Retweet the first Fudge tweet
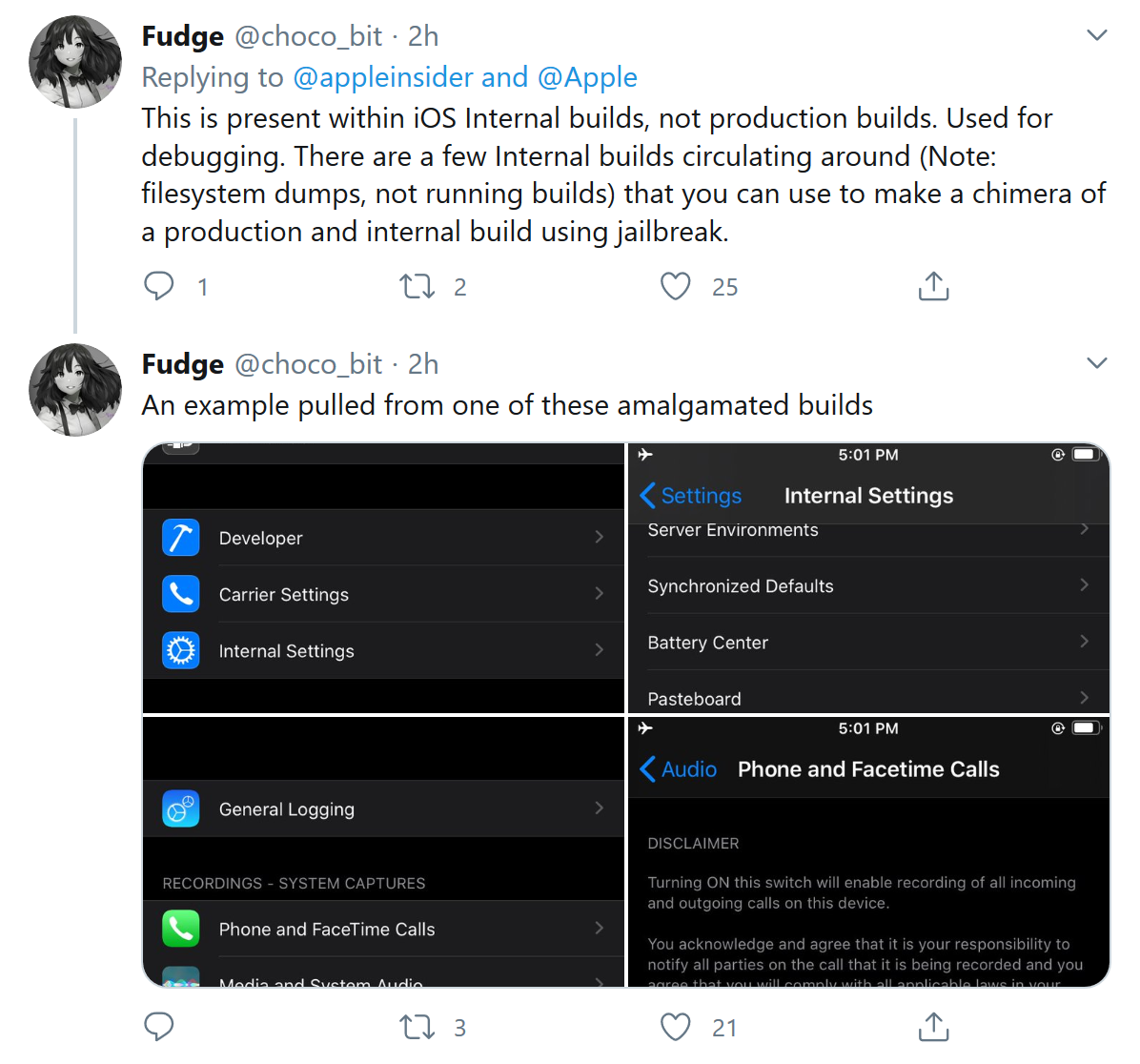The height and width of the screenshot is (1064, 1140). [417, 286]
